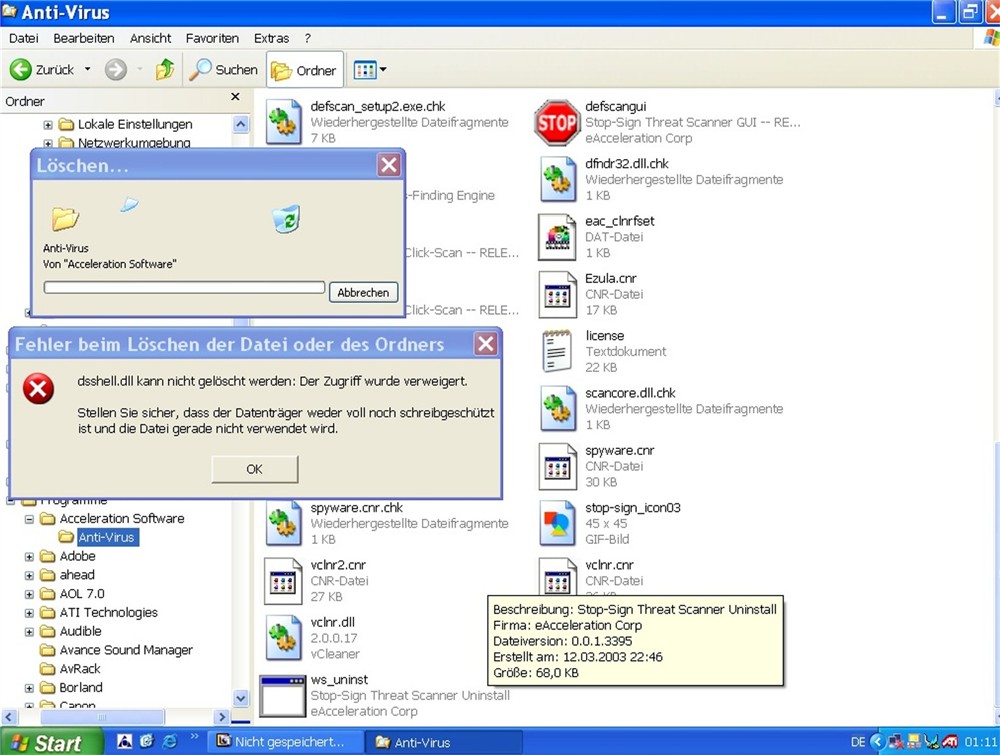The height and width of the screenshot is (755, 1000).
Task: Expand the AOL 7.0 folder node
Action: point(29,594)
